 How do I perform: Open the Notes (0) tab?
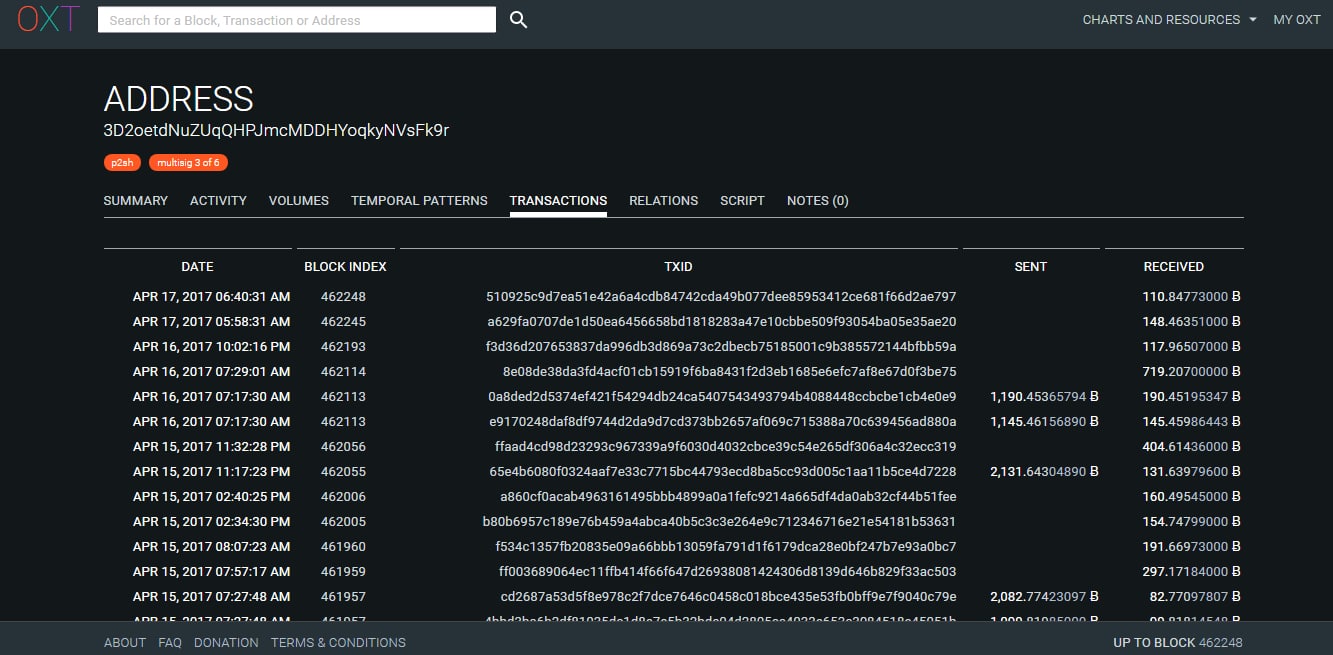818,201
